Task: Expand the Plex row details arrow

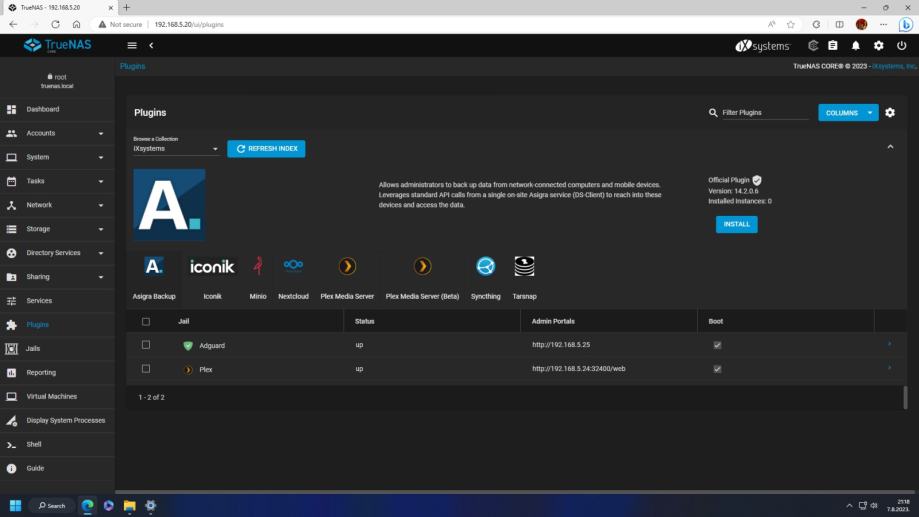Action: (x=890, y=368)
